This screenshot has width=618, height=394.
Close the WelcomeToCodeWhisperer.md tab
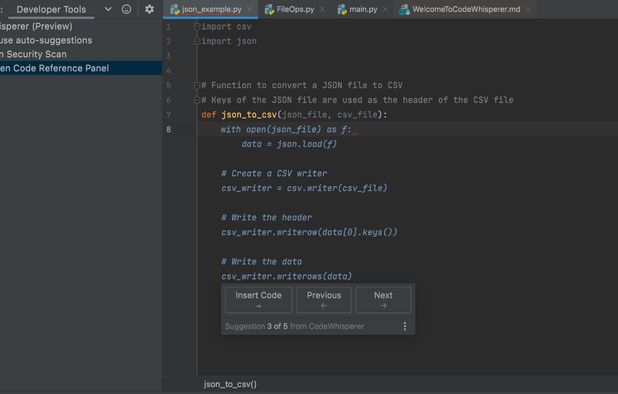click(x=528, y=9)
